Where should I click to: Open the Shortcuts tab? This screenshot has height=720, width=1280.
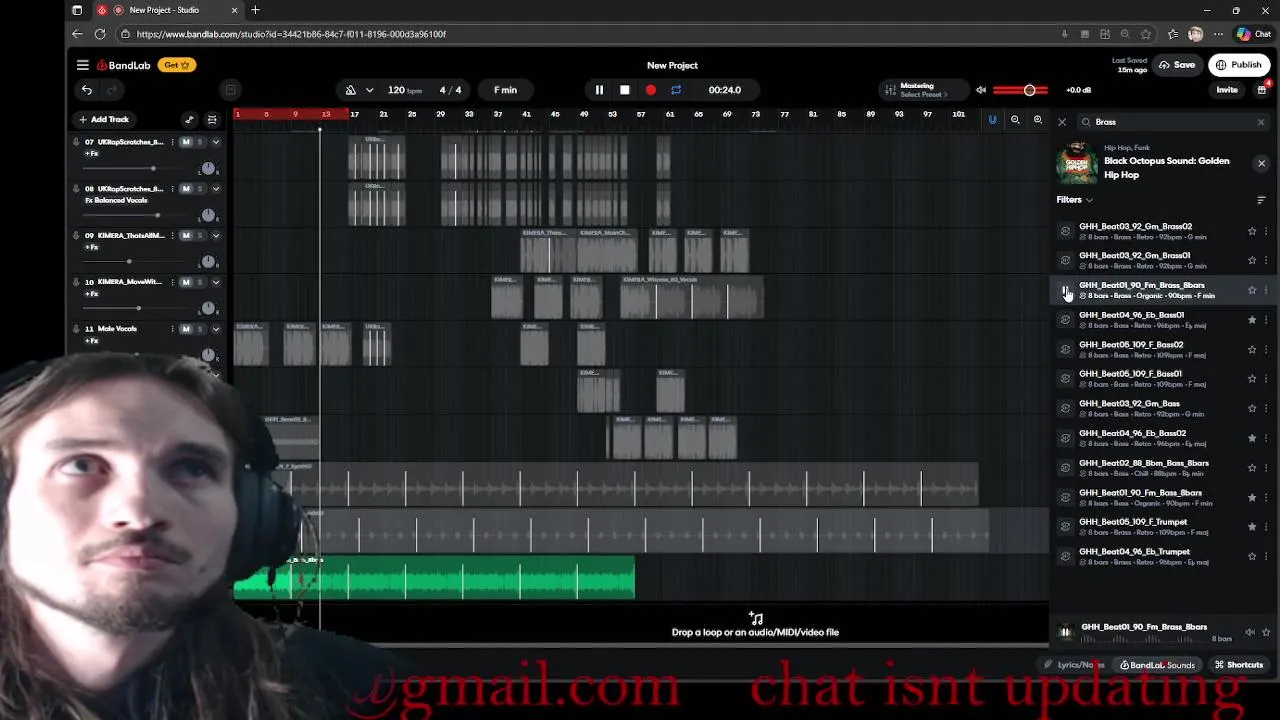point(1239,665)
